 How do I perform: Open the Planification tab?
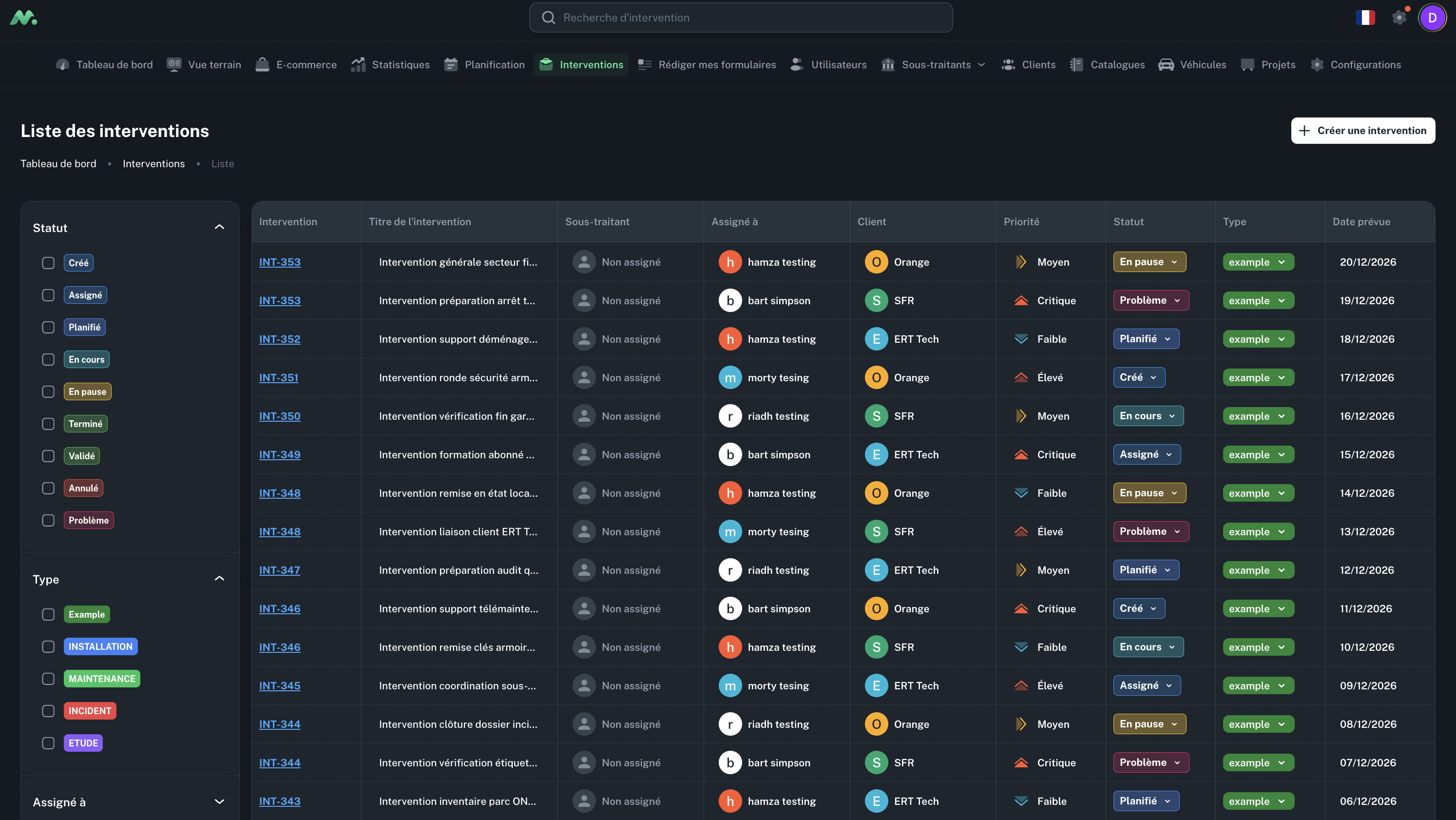click(484, 64)
